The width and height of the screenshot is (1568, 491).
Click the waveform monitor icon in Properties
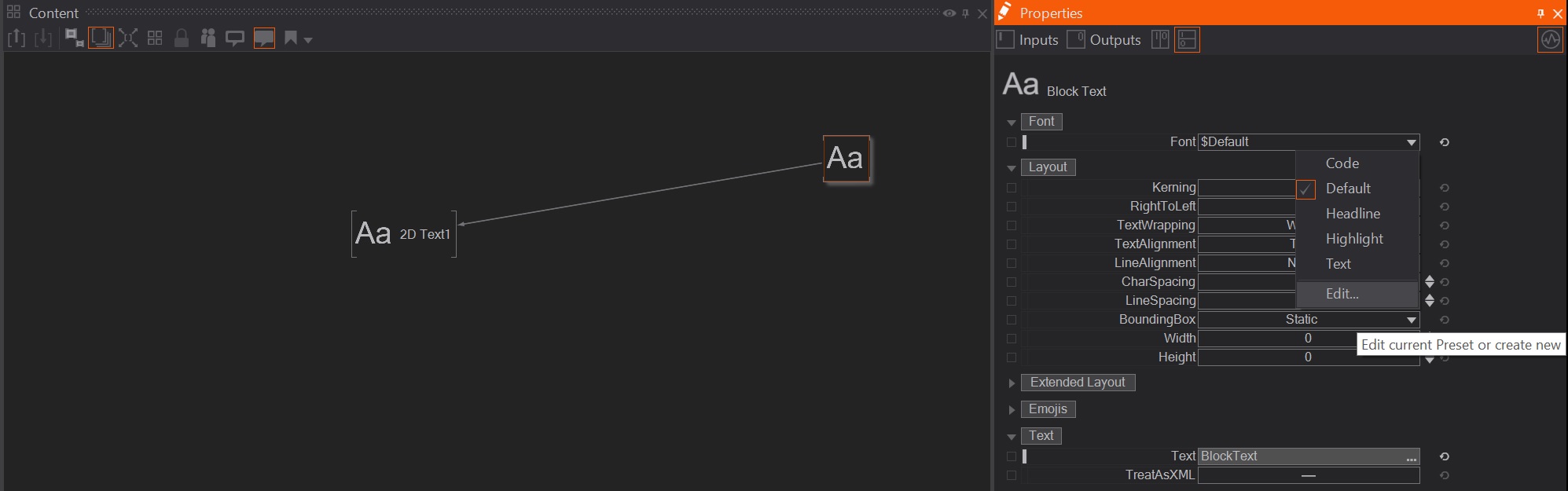pos(1550,40)
